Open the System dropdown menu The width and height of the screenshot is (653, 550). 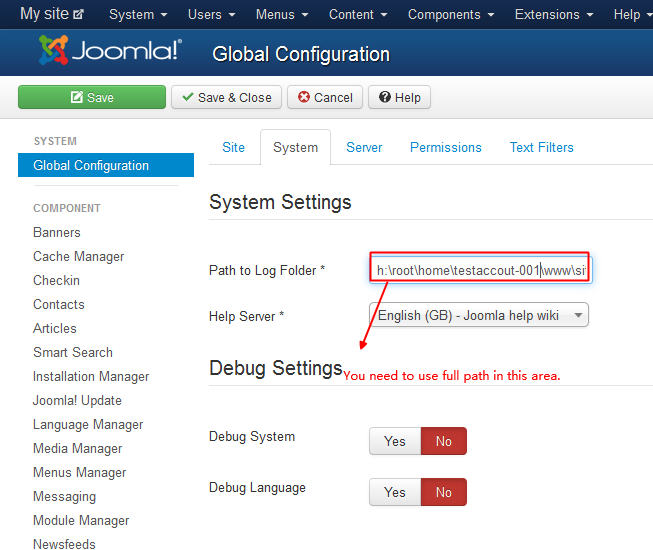coord(138,15)
